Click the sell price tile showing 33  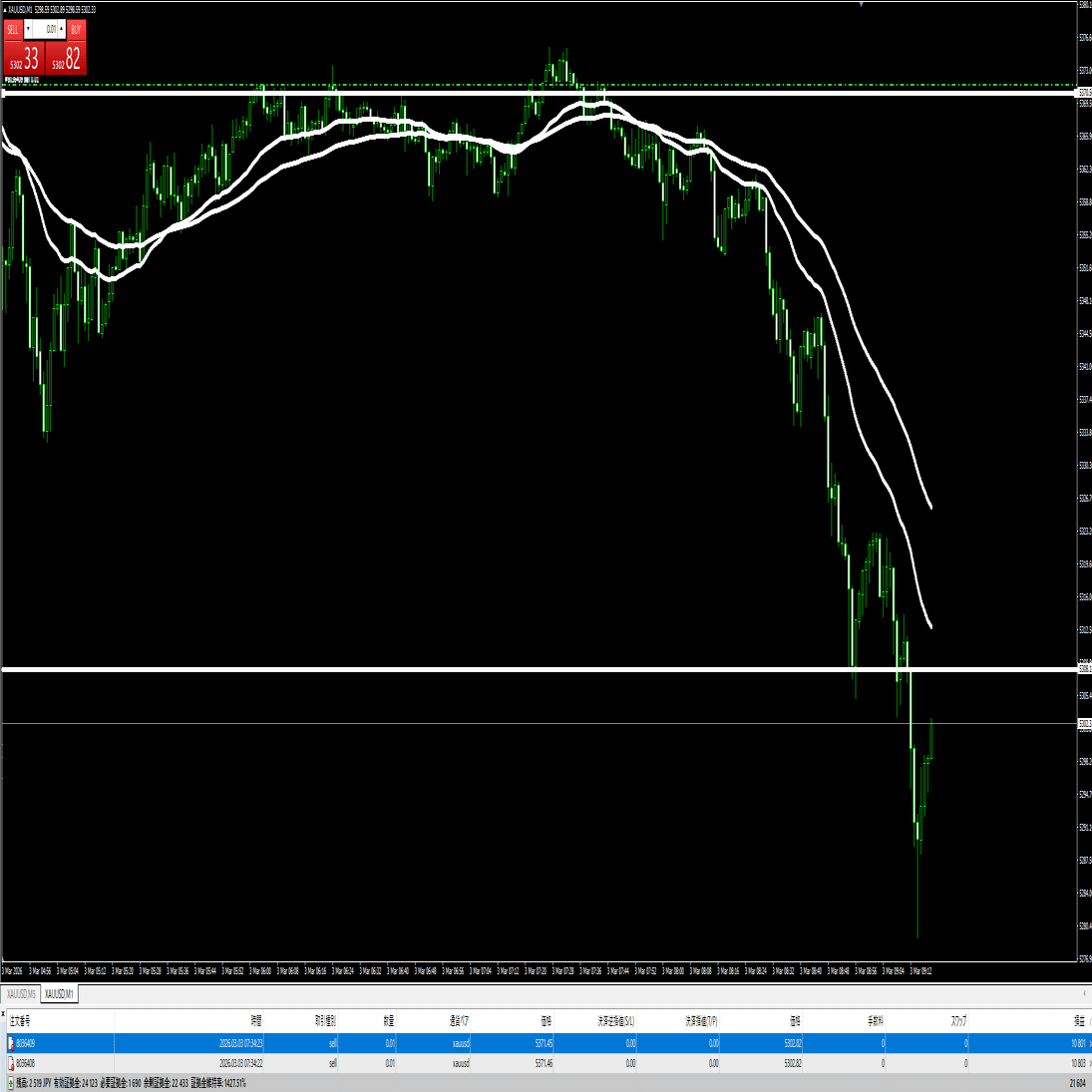point(24,58)
